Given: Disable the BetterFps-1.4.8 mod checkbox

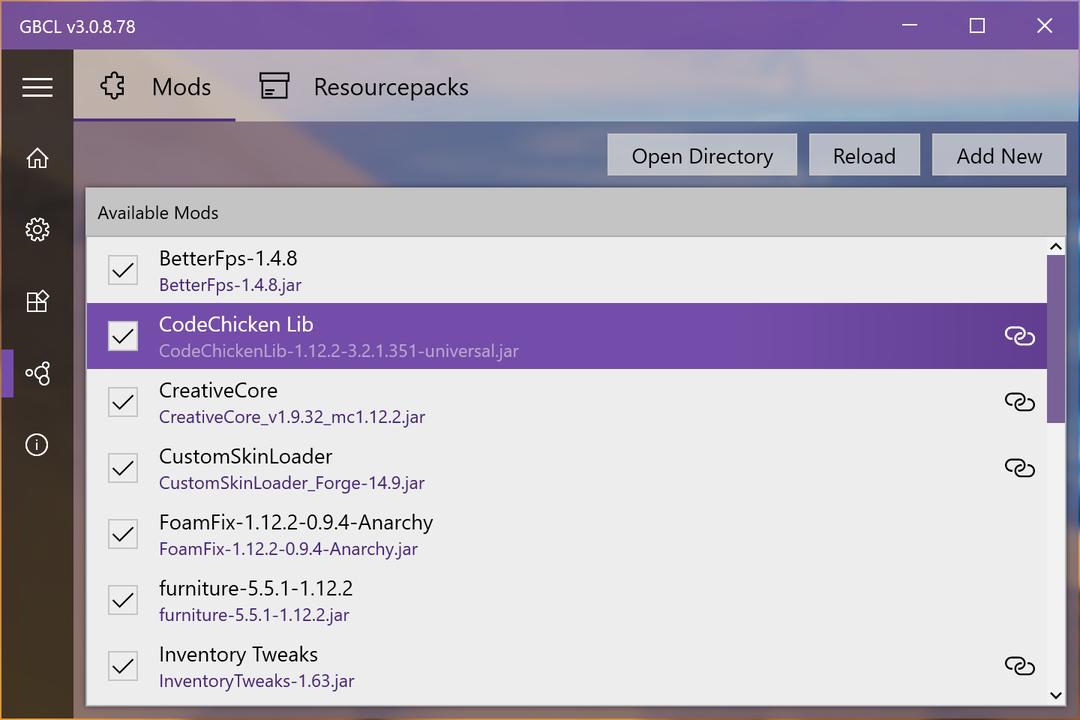Looking at the screenshot, I should 123,270.
